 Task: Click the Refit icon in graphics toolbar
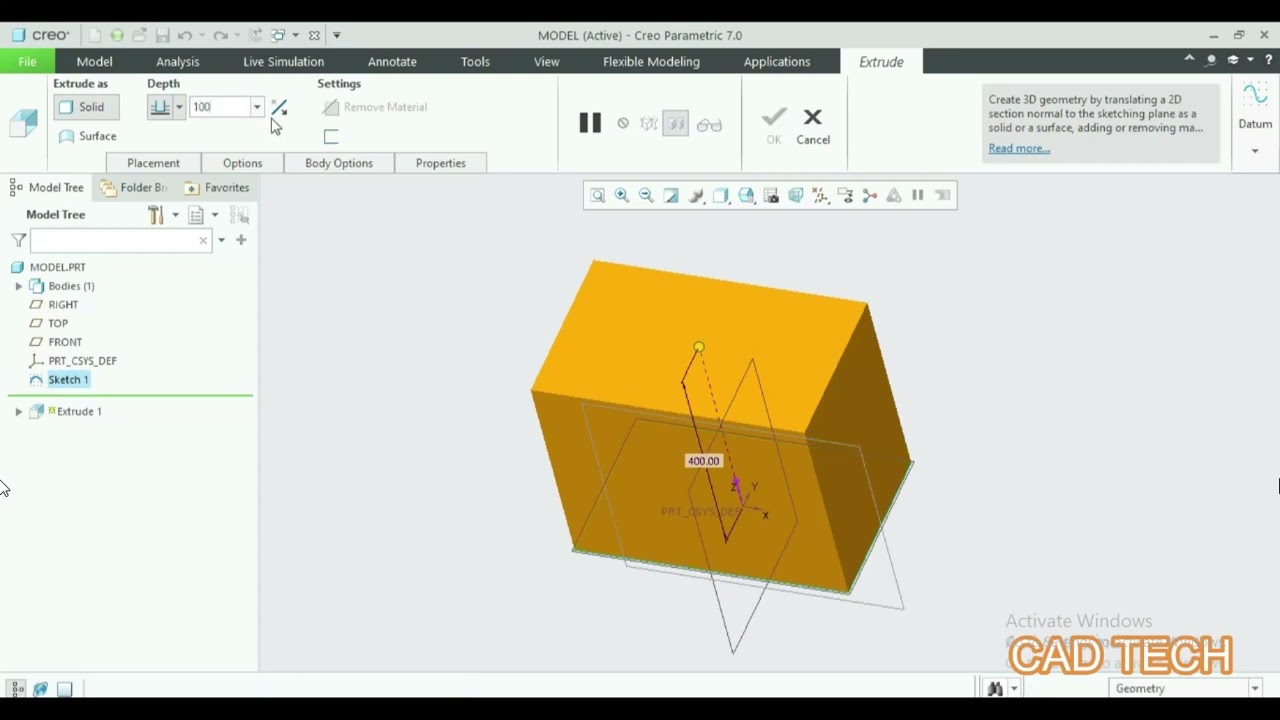597,195
